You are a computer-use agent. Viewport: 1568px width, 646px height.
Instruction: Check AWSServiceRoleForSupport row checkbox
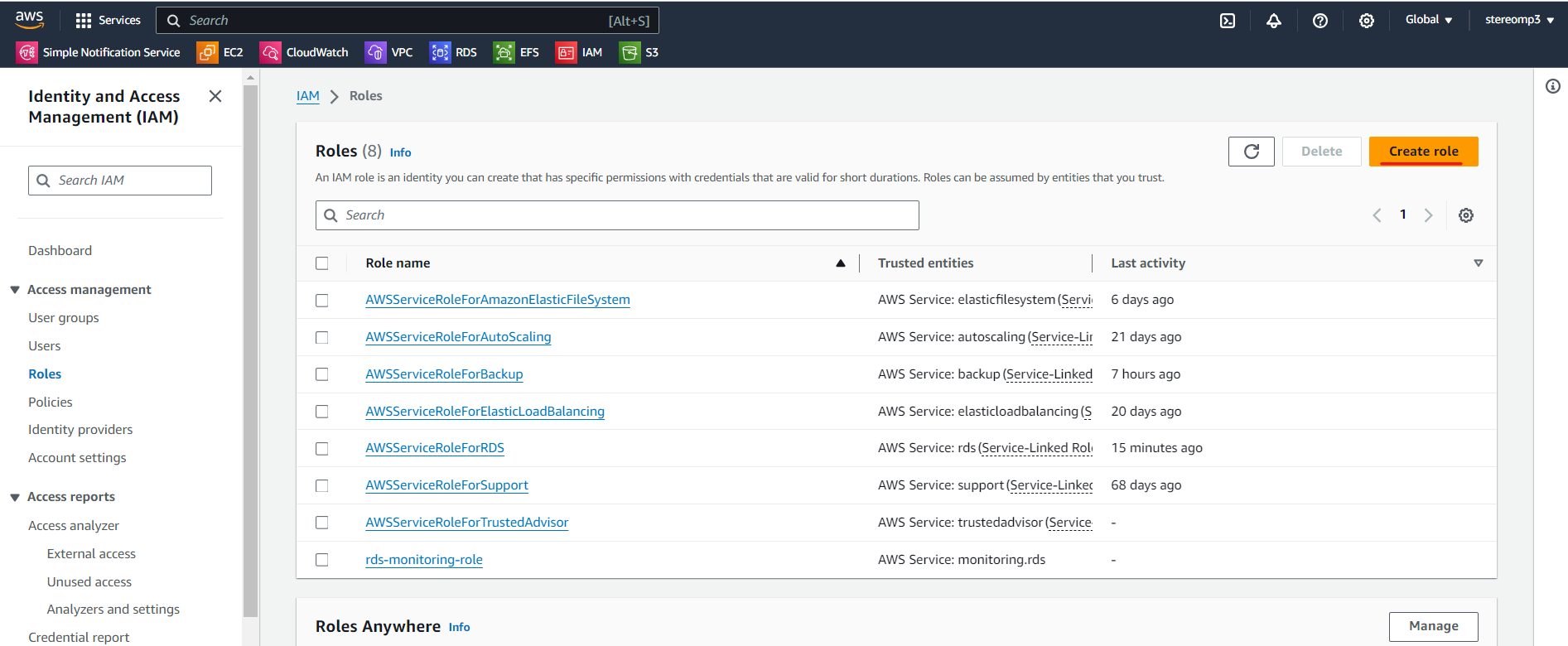(x=322, y=485)
